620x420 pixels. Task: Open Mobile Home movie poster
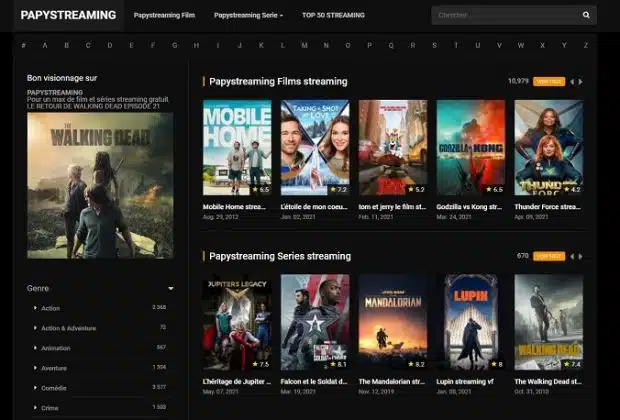[x=237, y=148]
